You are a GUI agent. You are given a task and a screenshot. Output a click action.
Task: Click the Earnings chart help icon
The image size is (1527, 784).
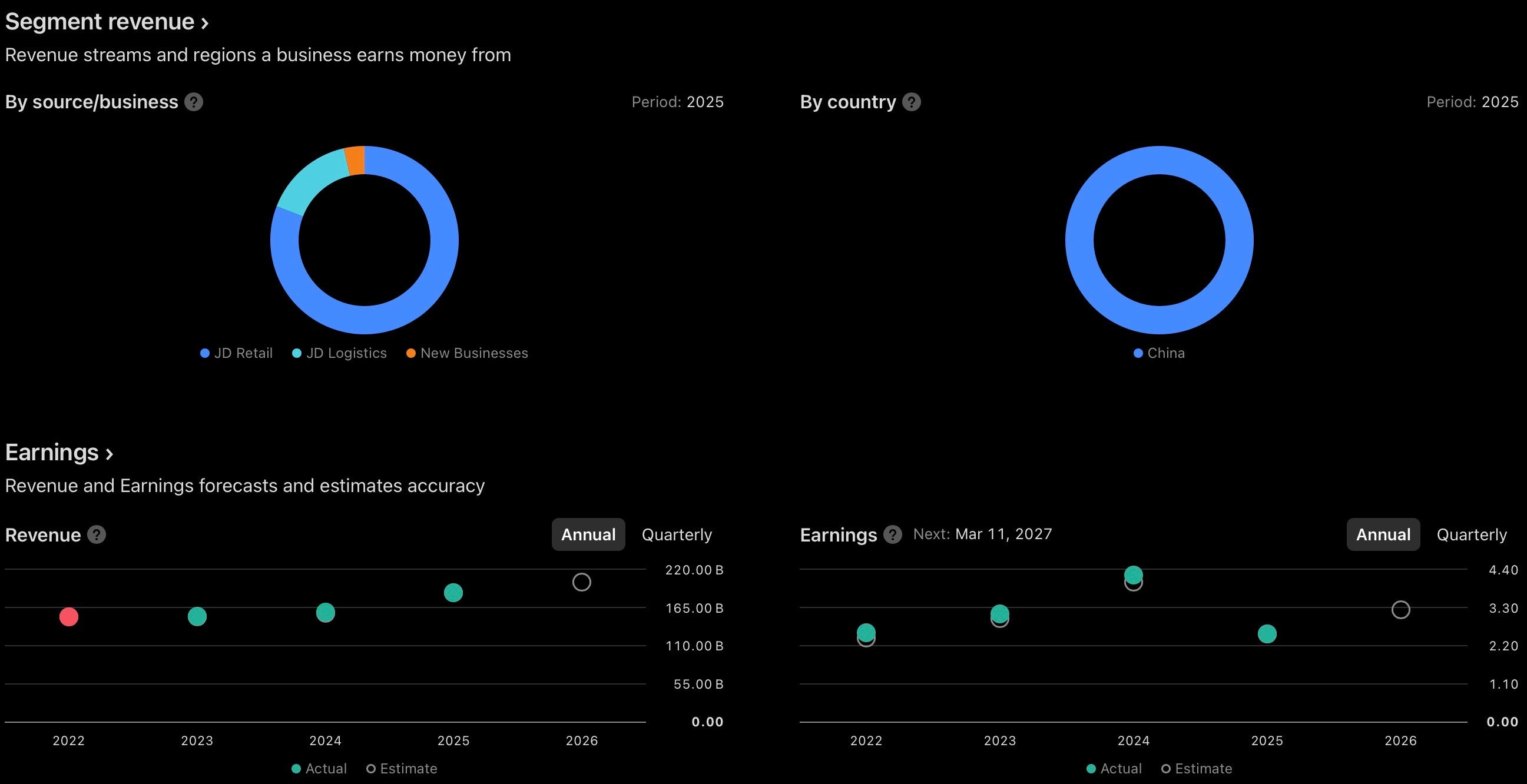pos(892,534)
